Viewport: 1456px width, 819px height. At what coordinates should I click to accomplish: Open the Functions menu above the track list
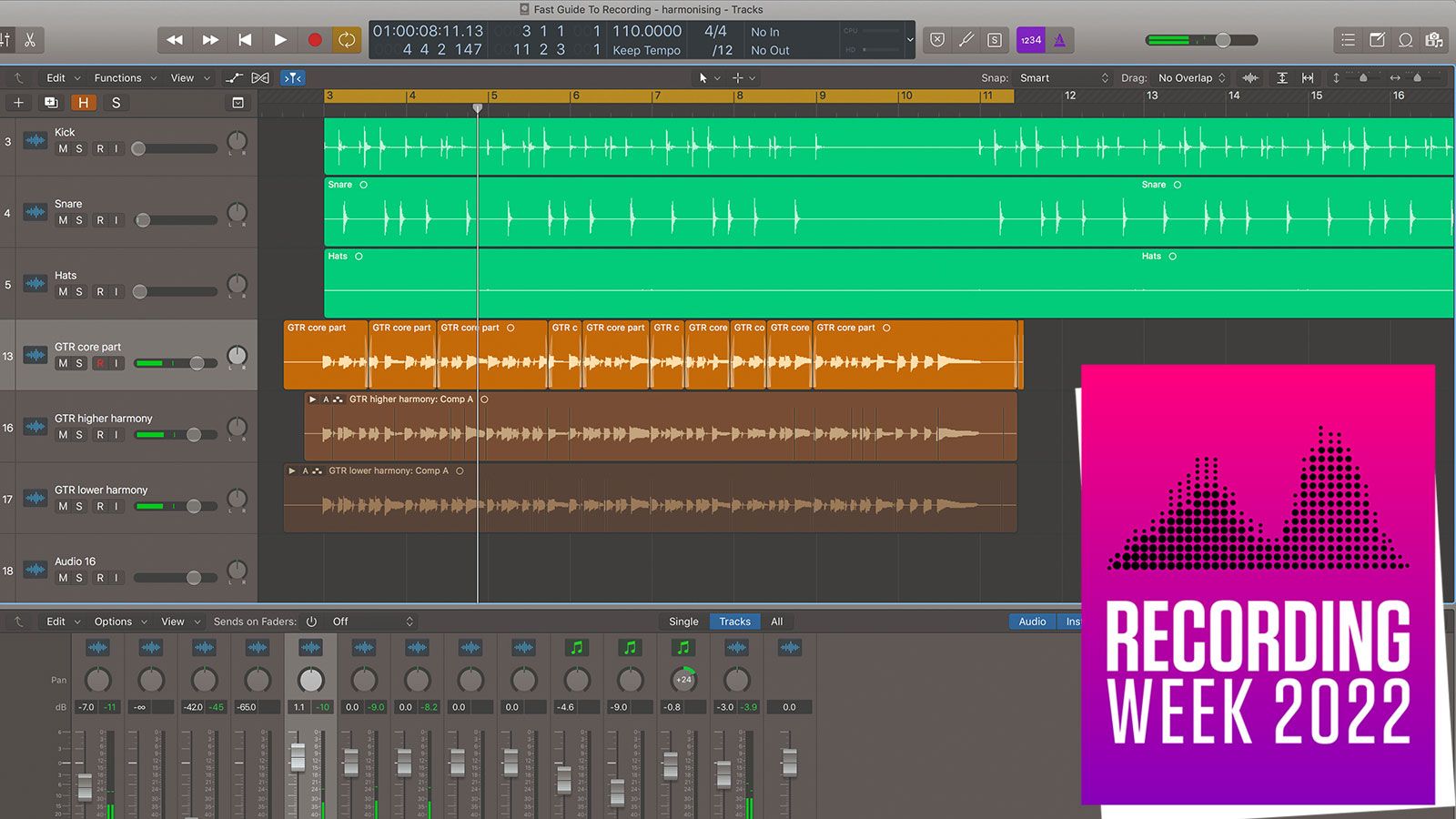120,77
